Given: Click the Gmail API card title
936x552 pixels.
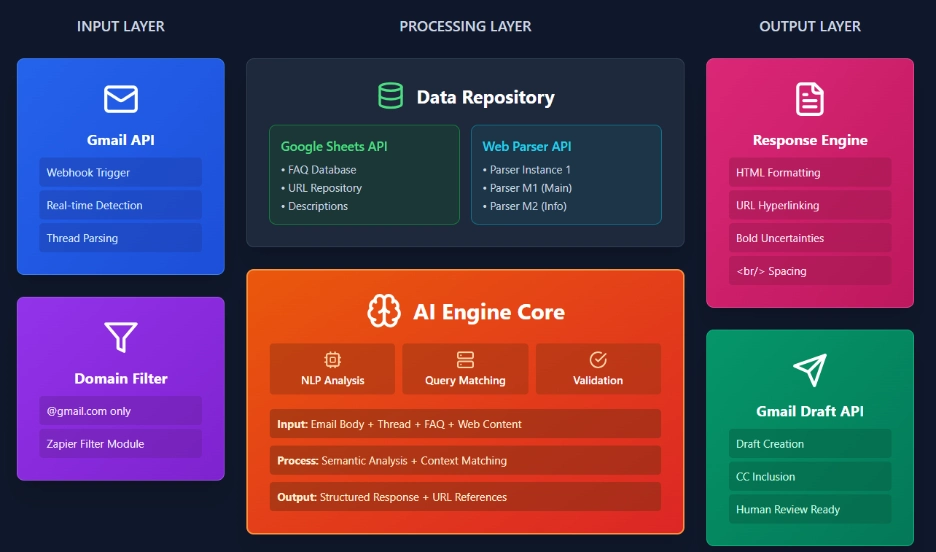Looking at the screenshot, I should [121, 140].
